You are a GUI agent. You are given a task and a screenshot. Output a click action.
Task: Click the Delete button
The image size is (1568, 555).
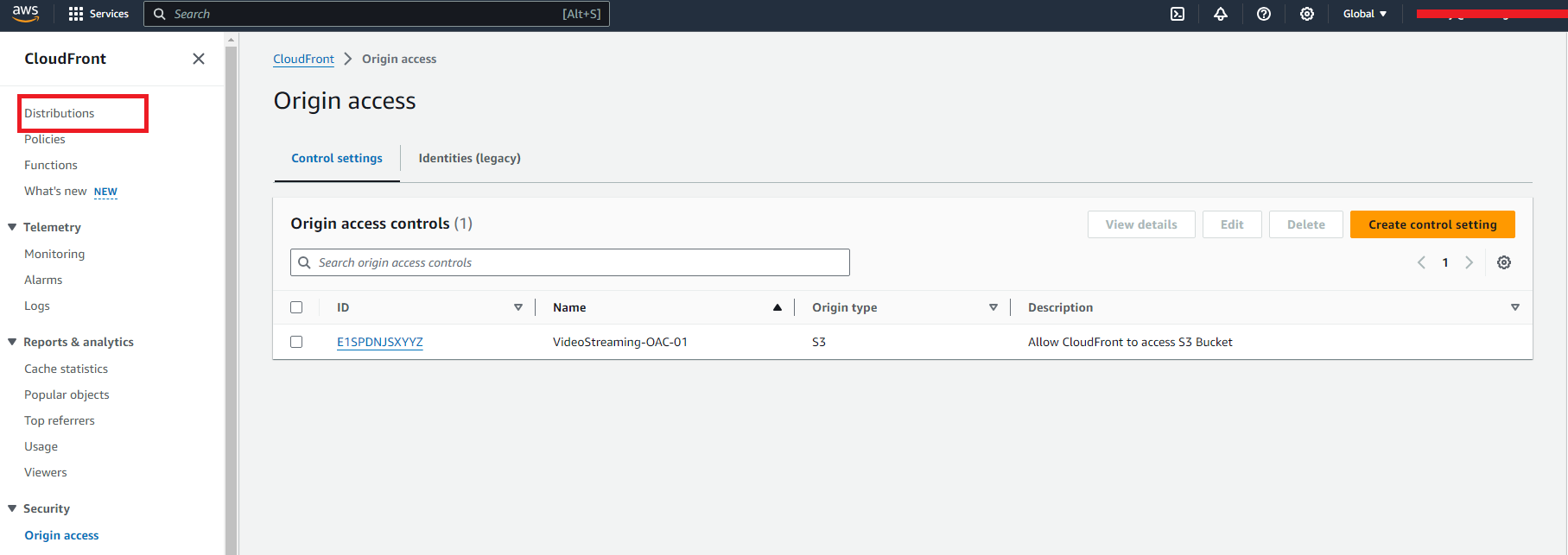pyautogui.click(x=1306, y=224)
